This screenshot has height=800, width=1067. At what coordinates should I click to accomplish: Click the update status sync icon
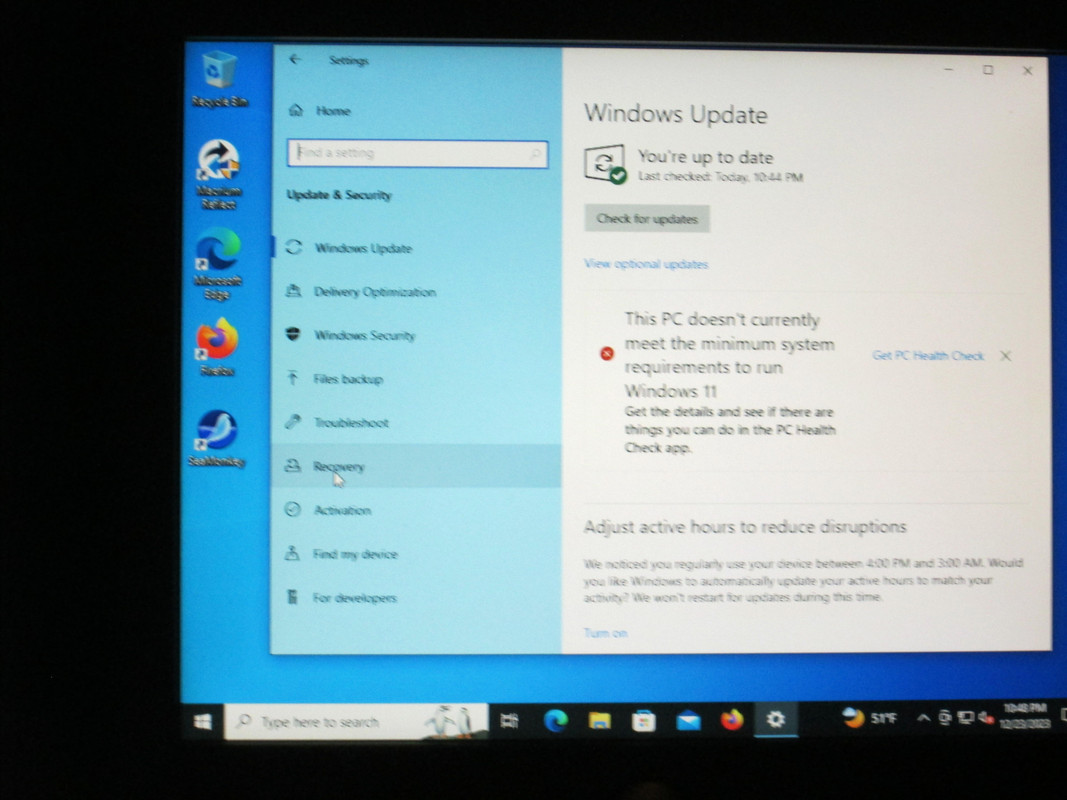point(604,164)
